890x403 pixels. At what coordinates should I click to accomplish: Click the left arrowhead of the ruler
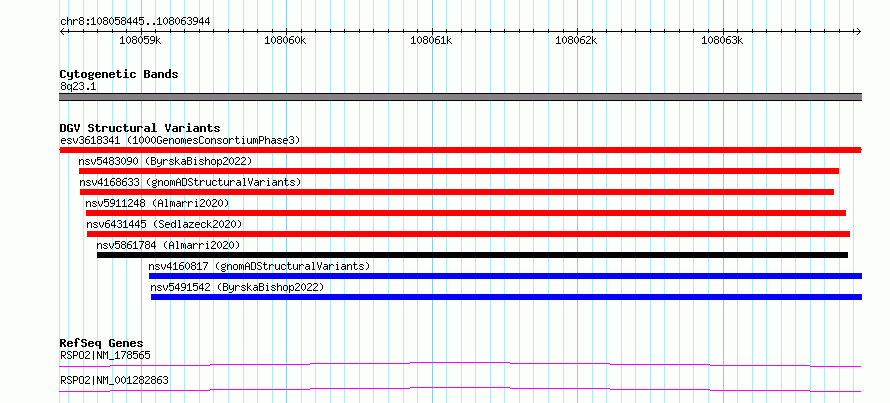click(x=62, y=31)
